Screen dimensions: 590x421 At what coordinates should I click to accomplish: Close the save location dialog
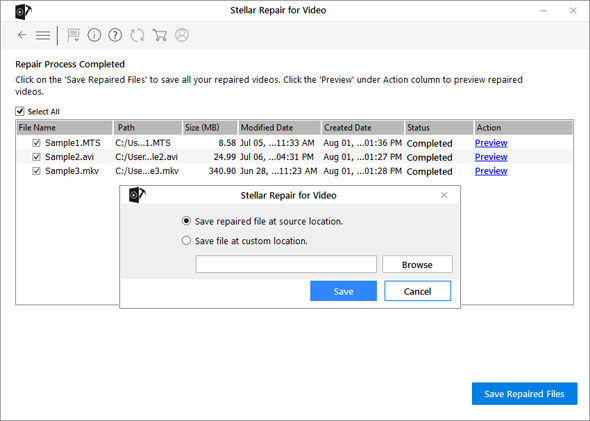[x=444, y=195]
